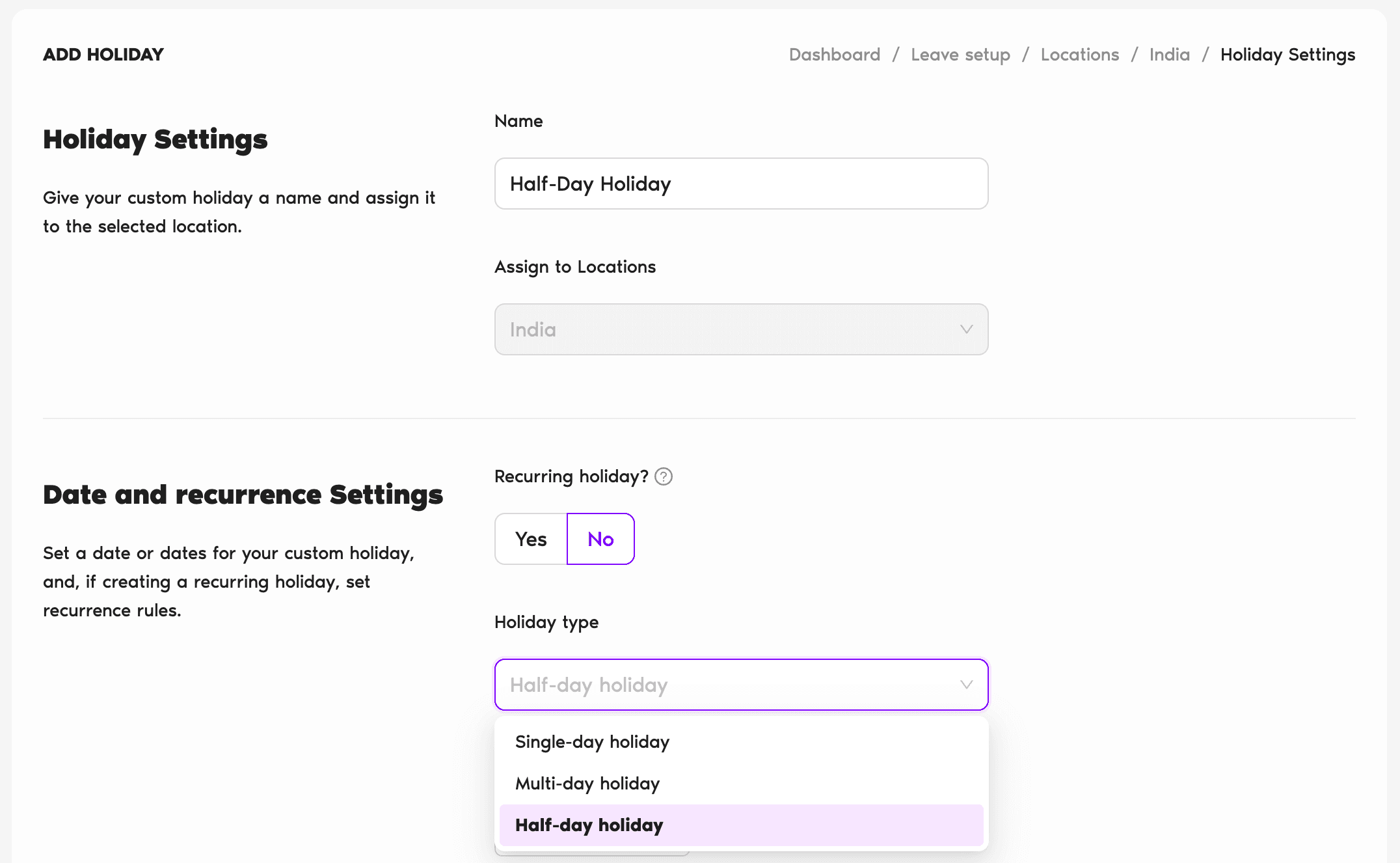Click the chevron arrow in the Holiday type field
The image size is (1400, 863).
[966, 685]
